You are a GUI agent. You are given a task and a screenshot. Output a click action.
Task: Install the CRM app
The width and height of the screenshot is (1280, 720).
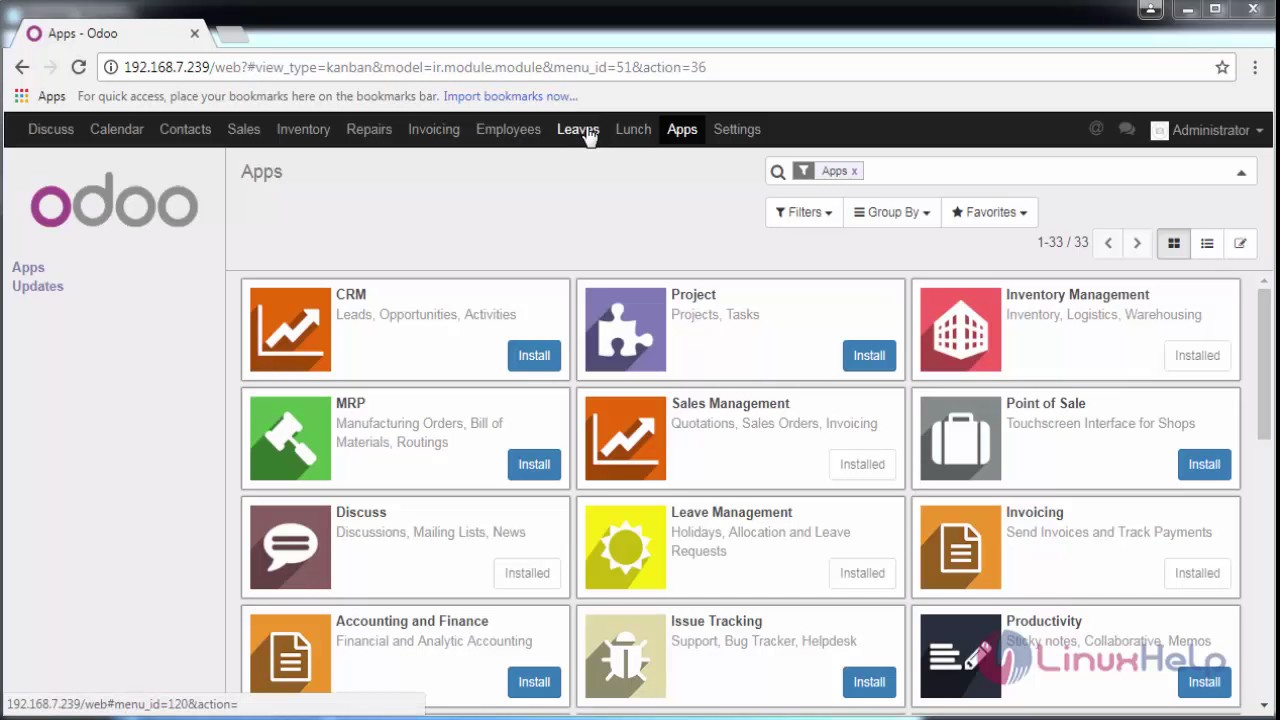(x=534, y=355)
